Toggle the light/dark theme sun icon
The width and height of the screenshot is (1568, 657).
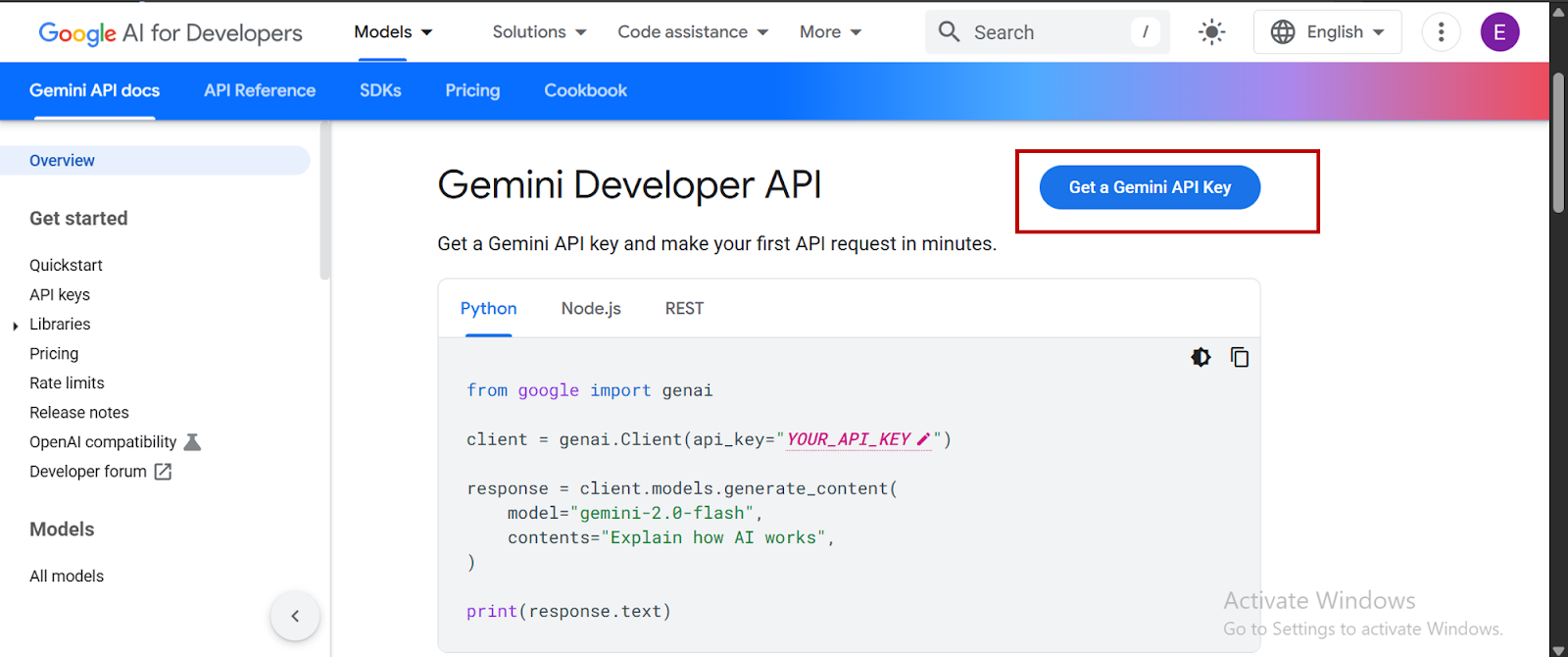click(x=1211, y=32)
